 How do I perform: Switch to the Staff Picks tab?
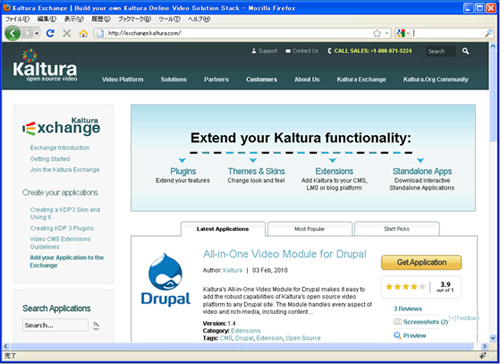(x=396, y=229)
